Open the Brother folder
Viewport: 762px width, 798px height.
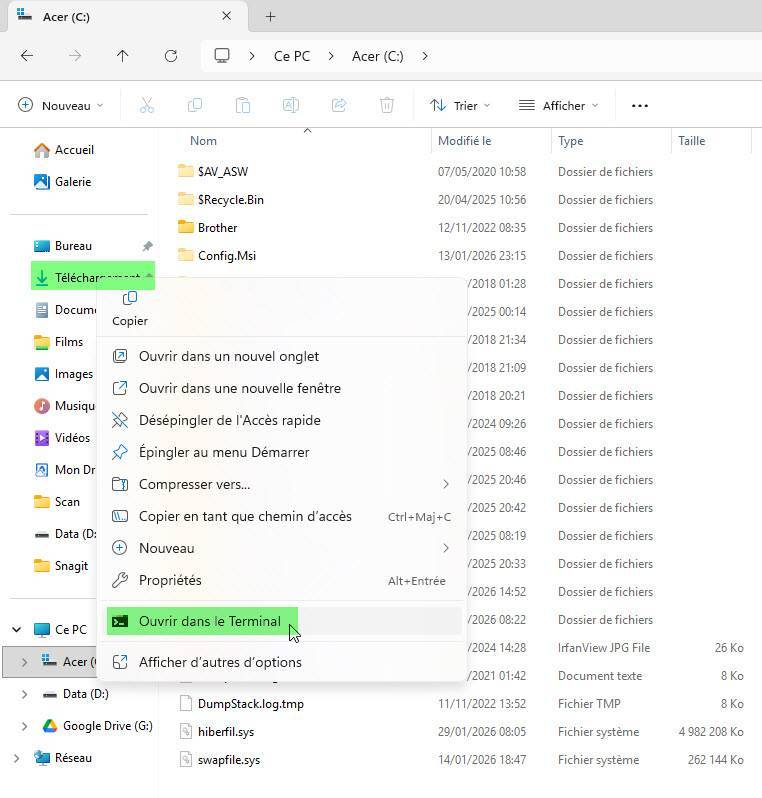pos(217,228)
